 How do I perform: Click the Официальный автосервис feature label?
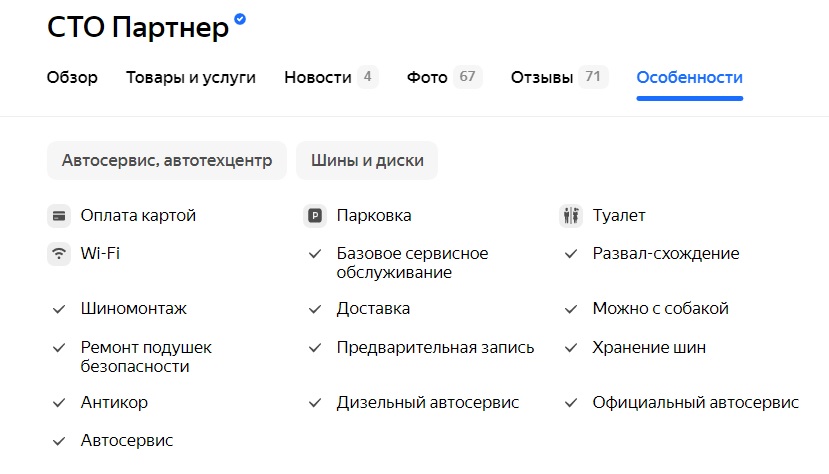[695, 403]
